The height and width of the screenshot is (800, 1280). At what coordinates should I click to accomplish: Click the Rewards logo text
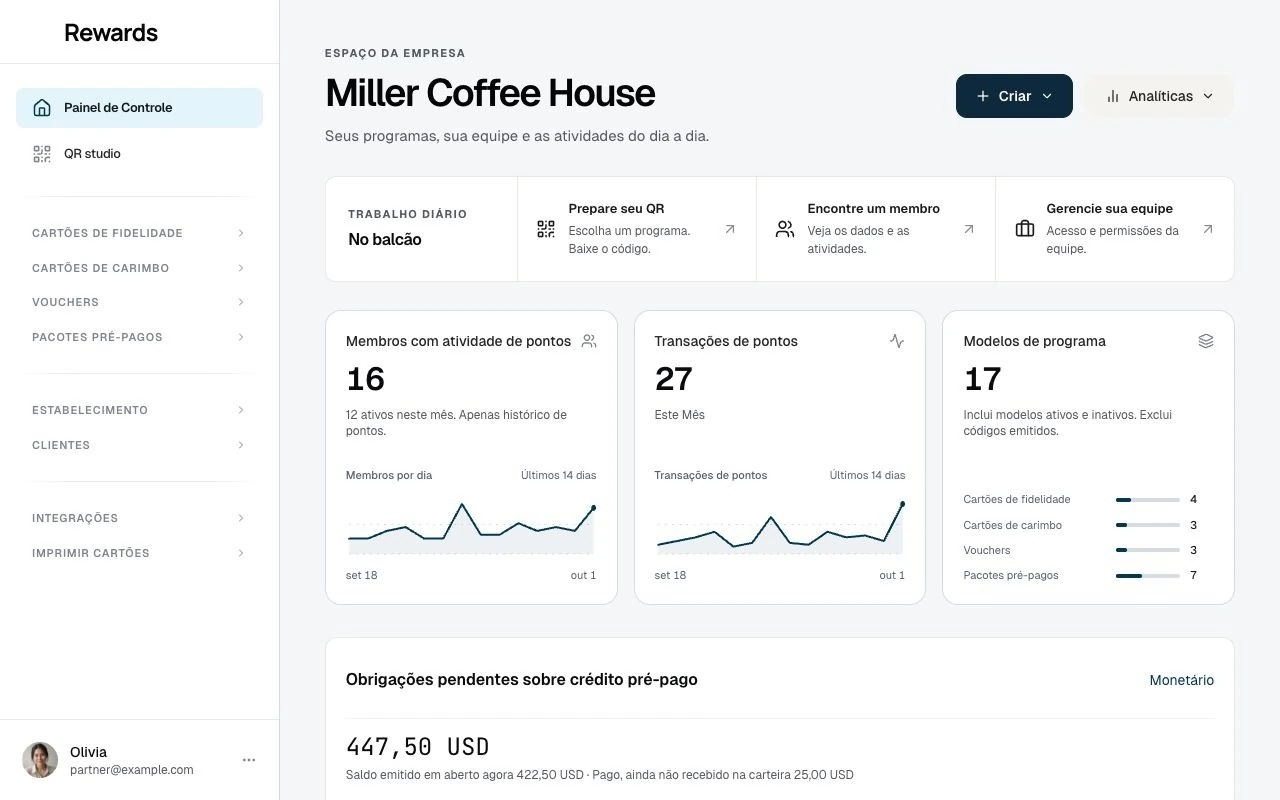(x=111, y=32)
